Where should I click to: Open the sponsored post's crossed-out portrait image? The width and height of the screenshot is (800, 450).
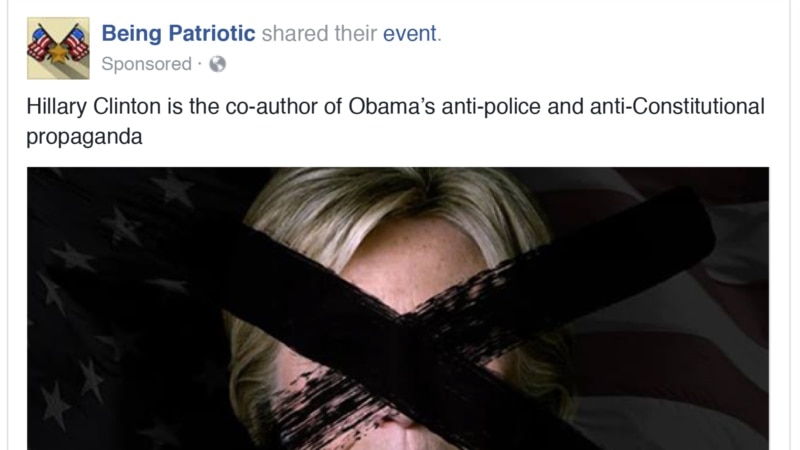[x=398, y=309]
